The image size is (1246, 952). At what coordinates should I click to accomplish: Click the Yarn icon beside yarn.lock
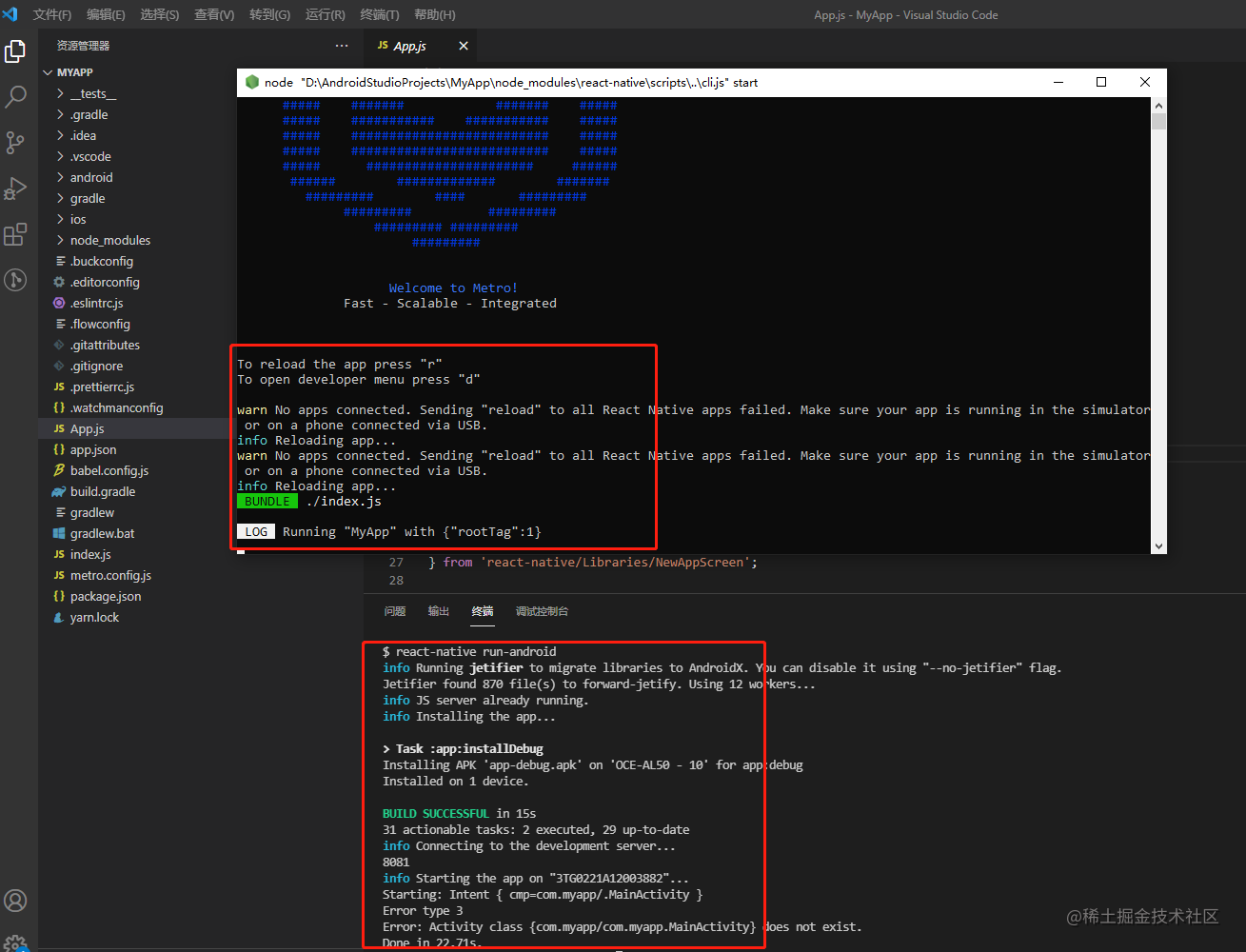(x=59, y=617)
